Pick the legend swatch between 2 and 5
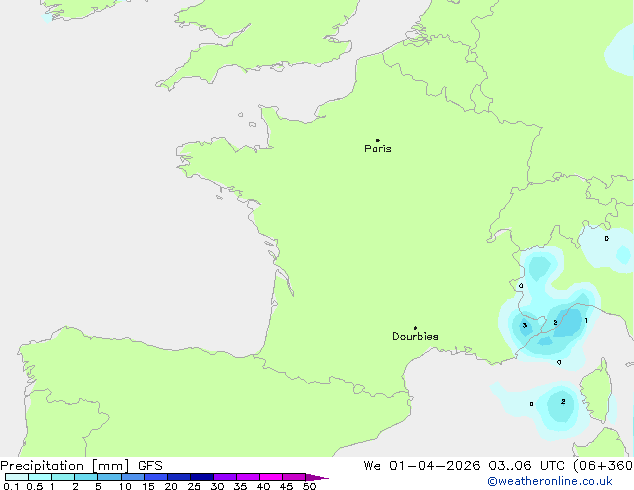The height and width of the screenshot is (490, 634). click(86, 477)
